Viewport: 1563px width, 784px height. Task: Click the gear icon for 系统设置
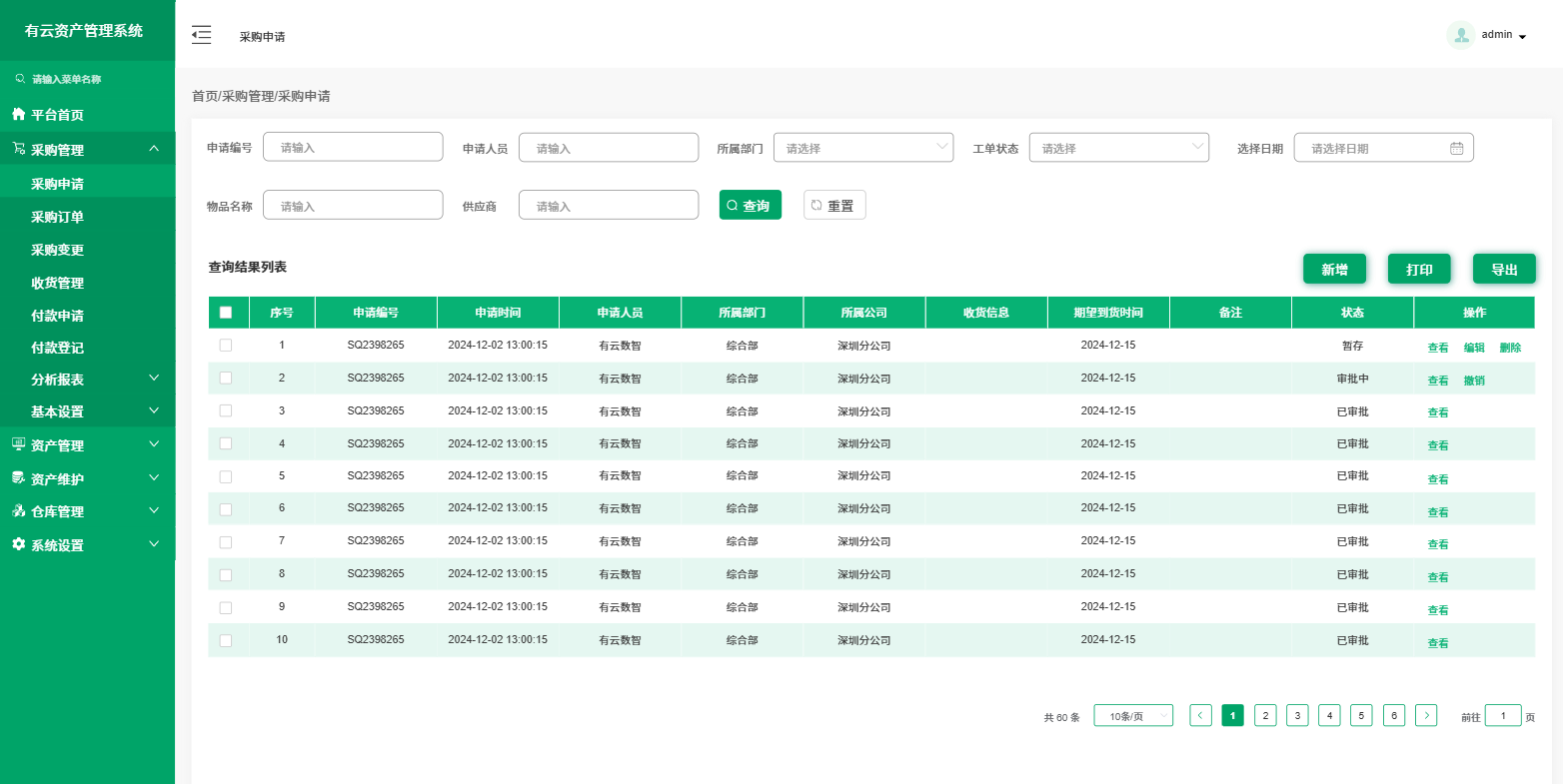pyautogui.click(x=18, y=544)
